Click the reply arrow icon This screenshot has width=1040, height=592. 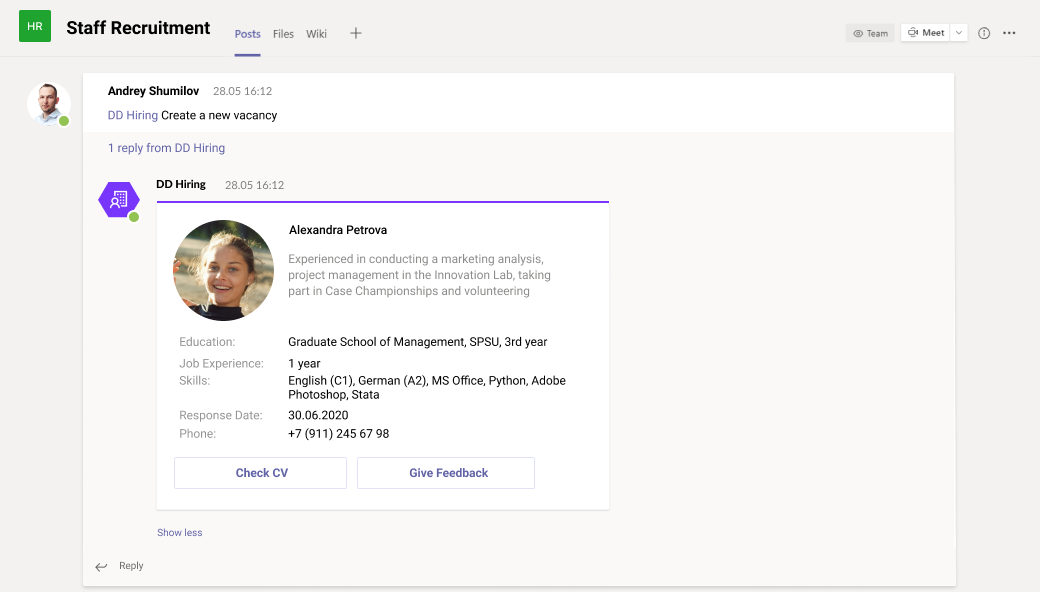pyautogui.click(x=101, y=567)
